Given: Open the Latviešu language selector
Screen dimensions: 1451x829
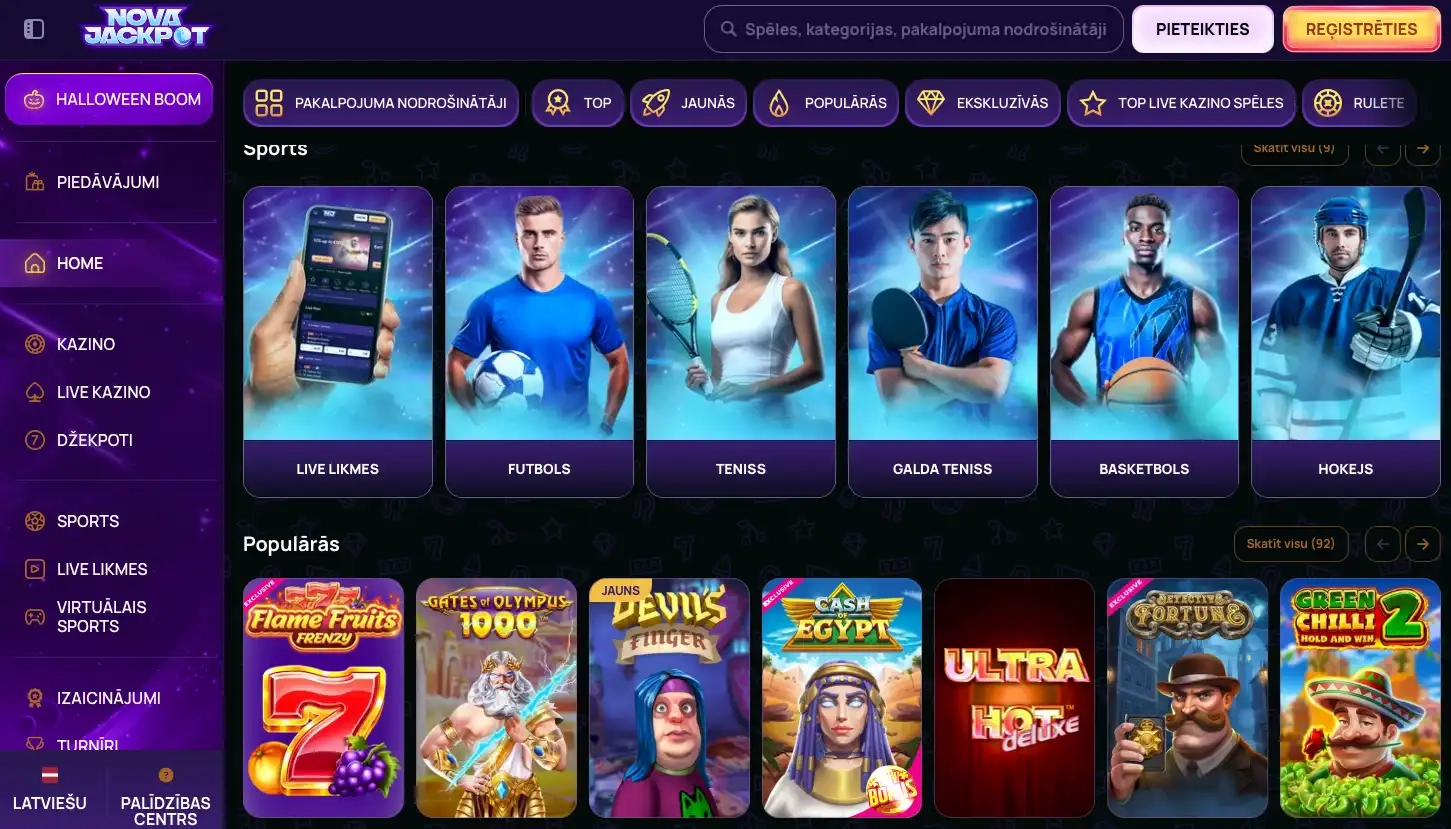Looking at the screenshot, I should click(x=50, y=790).
